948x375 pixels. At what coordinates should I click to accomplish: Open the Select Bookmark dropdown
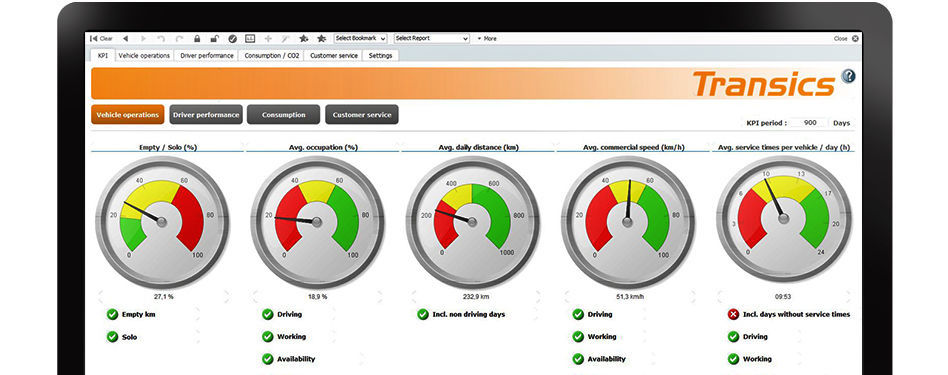click(360, 38)
